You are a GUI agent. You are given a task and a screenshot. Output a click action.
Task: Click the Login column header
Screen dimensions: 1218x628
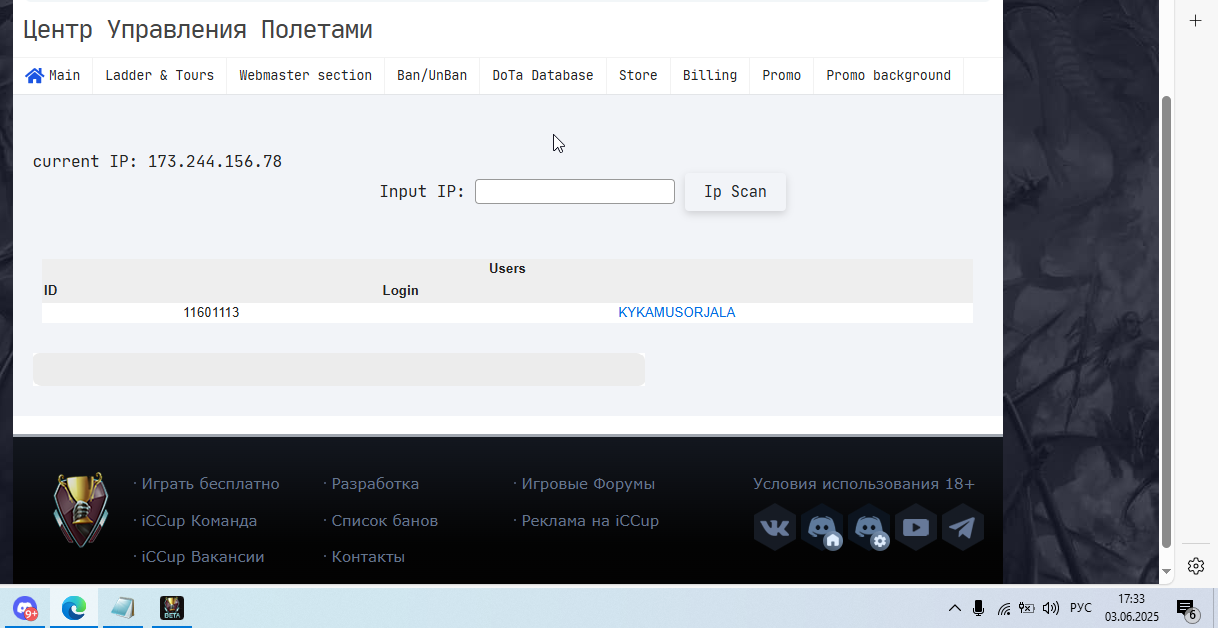coord(400,291)
